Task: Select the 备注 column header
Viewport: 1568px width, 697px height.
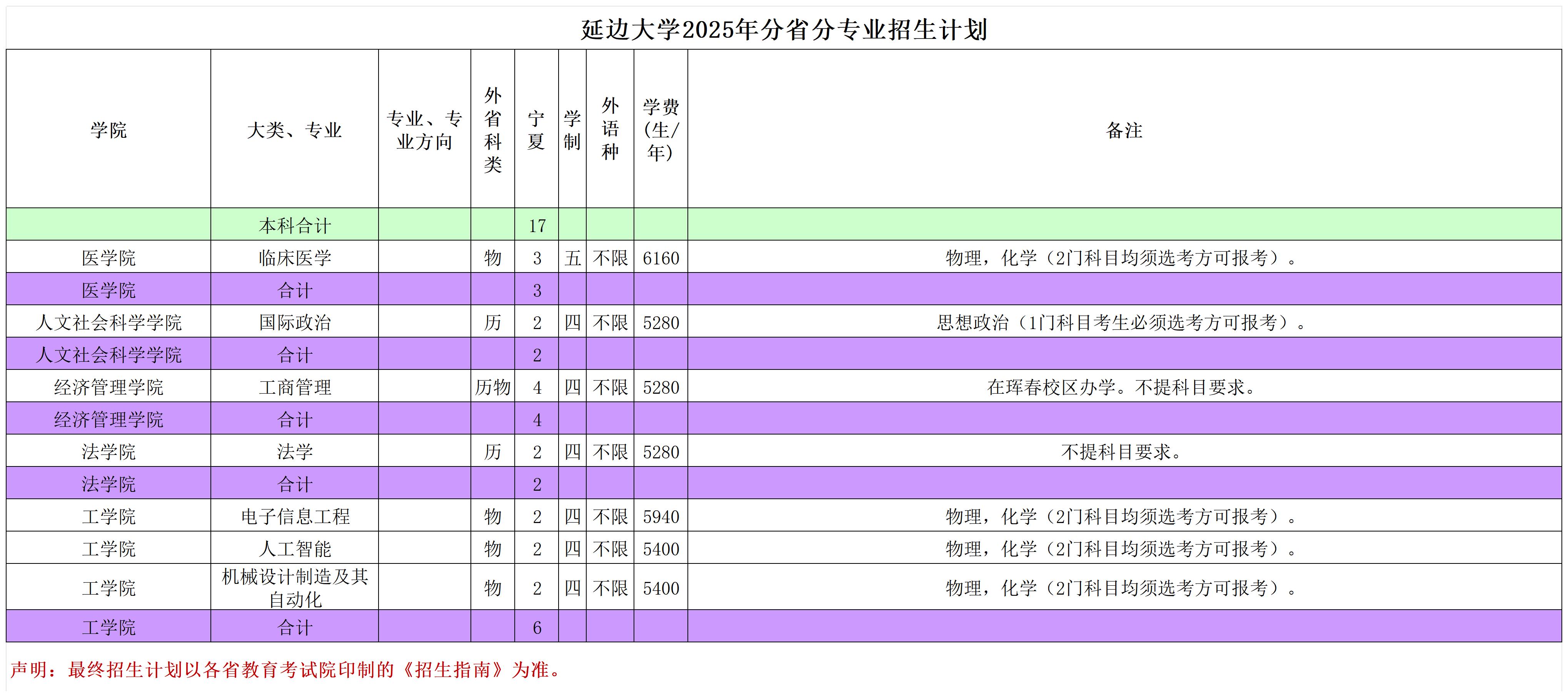Action: (x=1124, y=129)
